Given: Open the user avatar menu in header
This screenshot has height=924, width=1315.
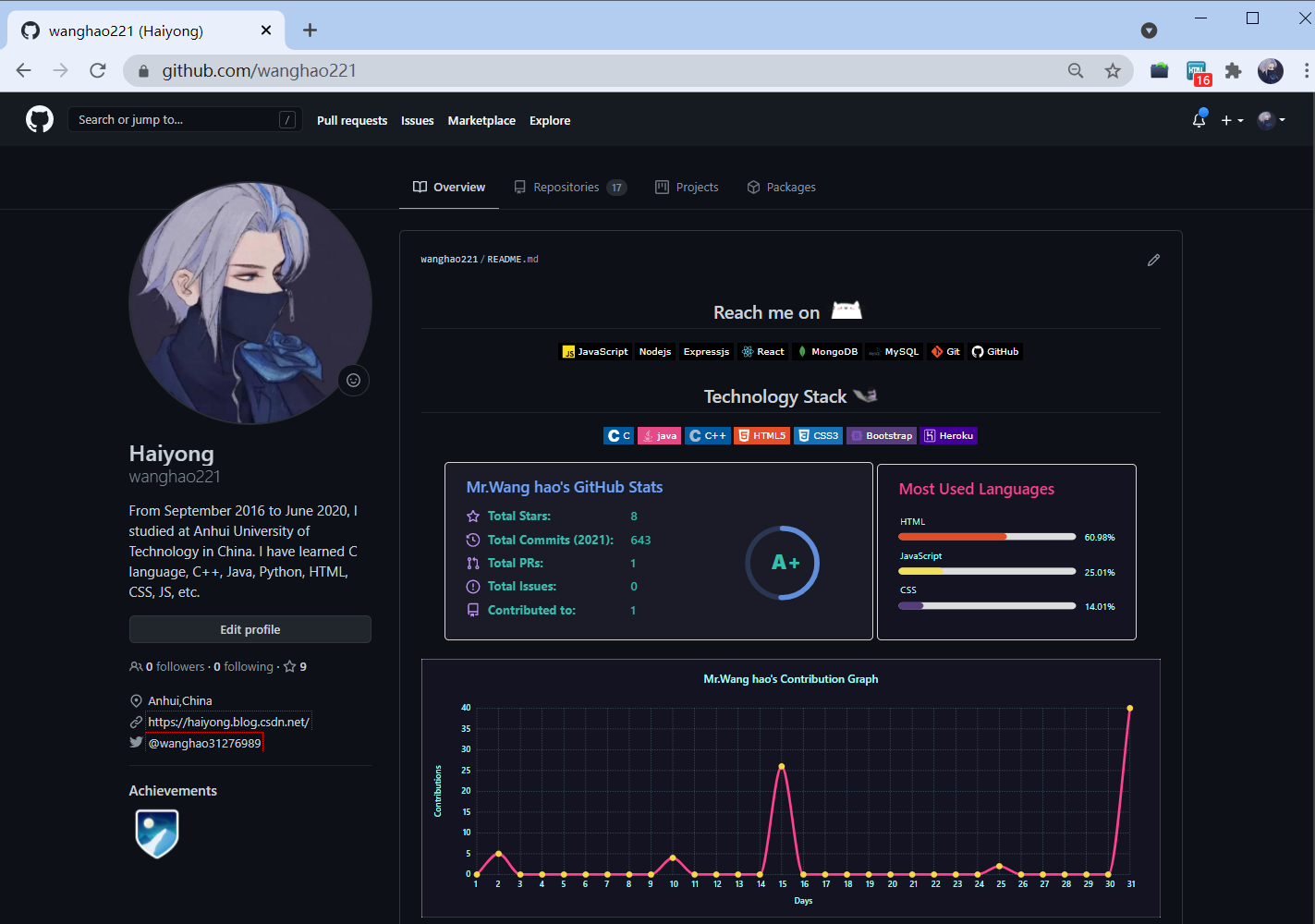Looking at the screenshot, I should (1271, 119).
